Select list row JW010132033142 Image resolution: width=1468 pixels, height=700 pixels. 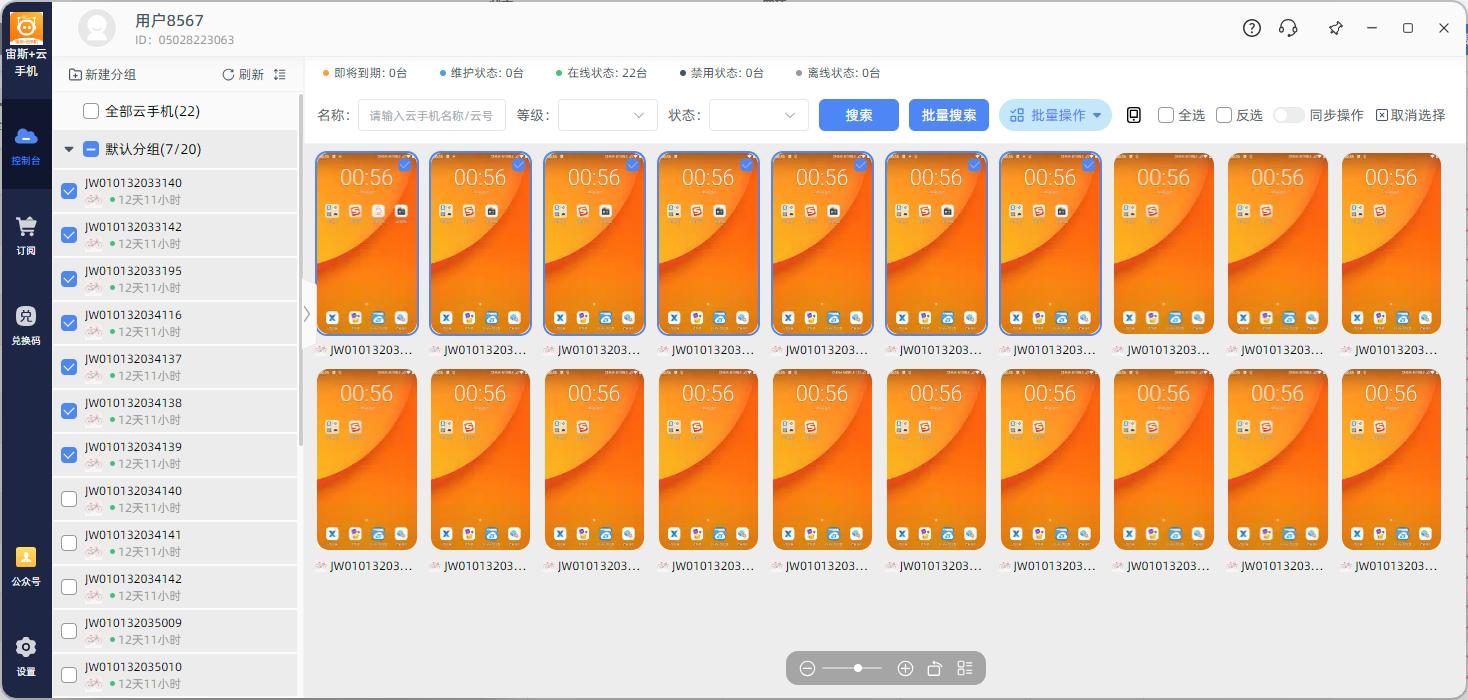coord(175,235)
